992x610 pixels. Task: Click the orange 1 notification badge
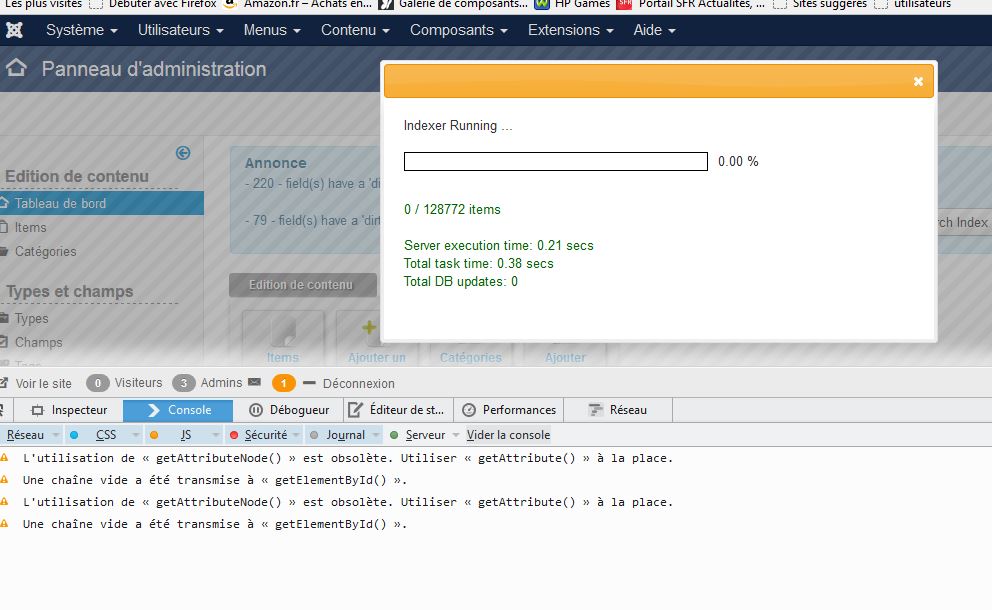[x=283, y=383]
